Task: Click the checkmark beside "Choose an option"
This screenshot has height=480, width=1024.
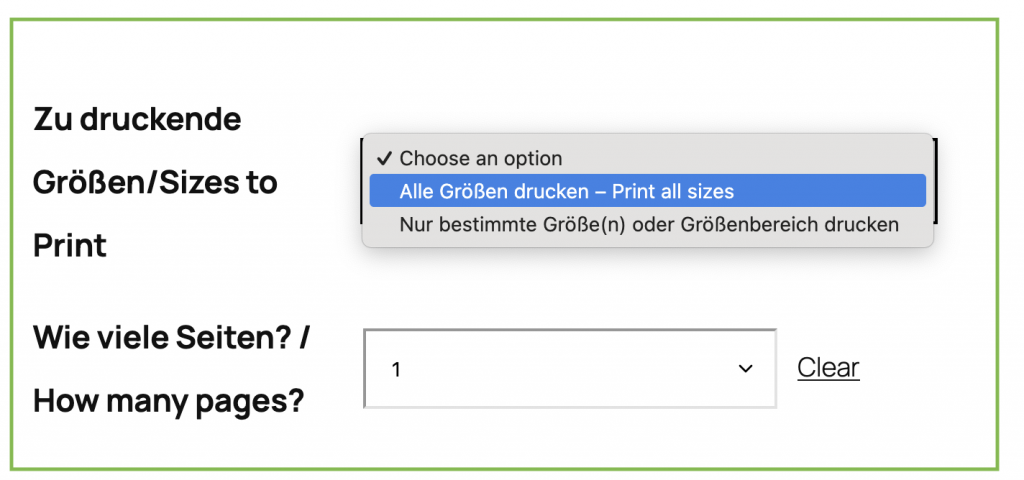Action: tap(383, 158)
